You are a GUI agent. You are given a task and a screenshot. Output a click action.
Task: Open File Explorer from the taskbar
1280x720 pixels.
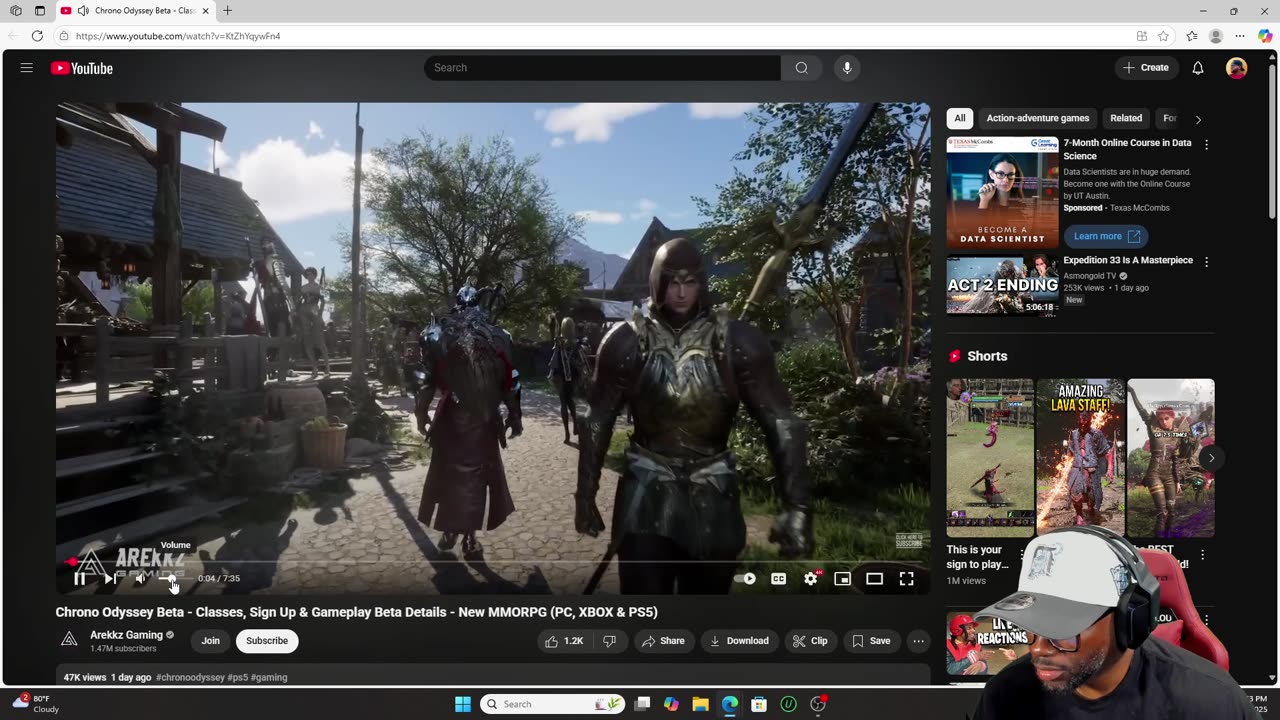[700, 704]
